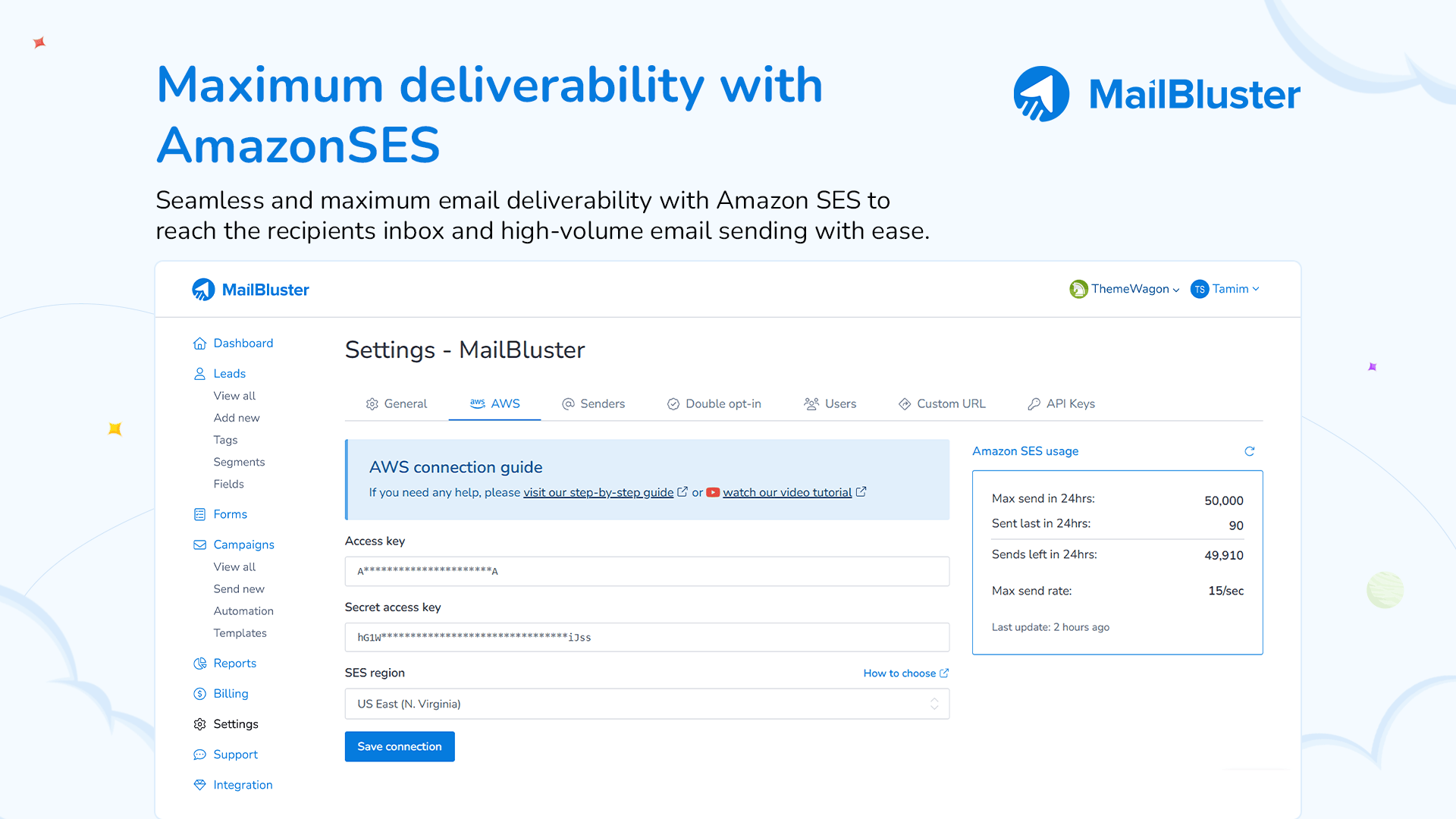This screenshot has height=819, width=1456.
Task: Click the YouTube video tutorial icon
Action: pos(713,492)
